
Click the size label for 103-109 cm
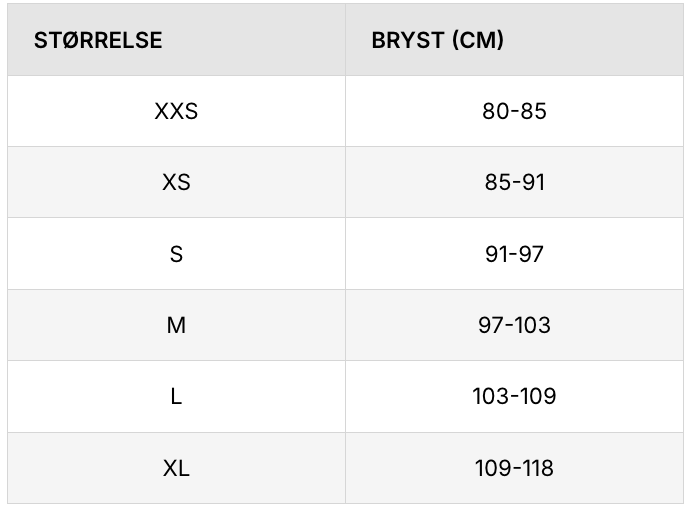coord(176,396)
